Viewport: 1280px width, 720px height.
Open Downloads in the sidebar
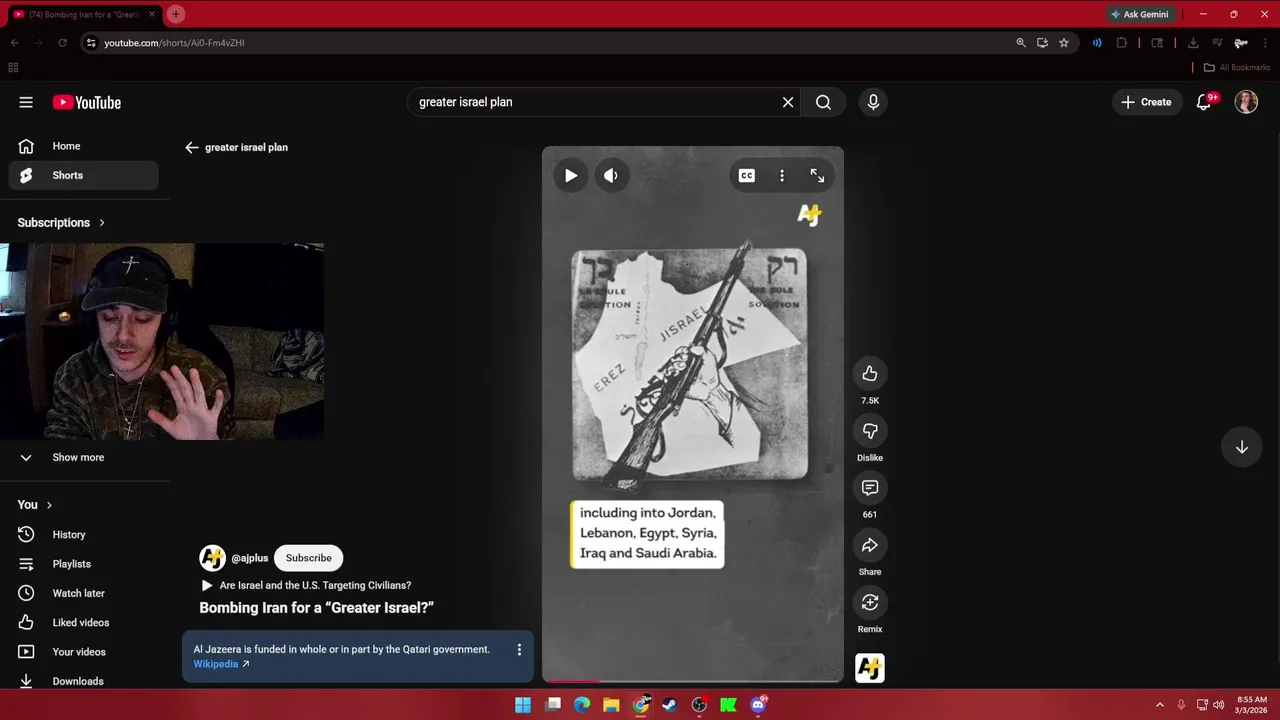pyautogui.click(x=84, y=681)
